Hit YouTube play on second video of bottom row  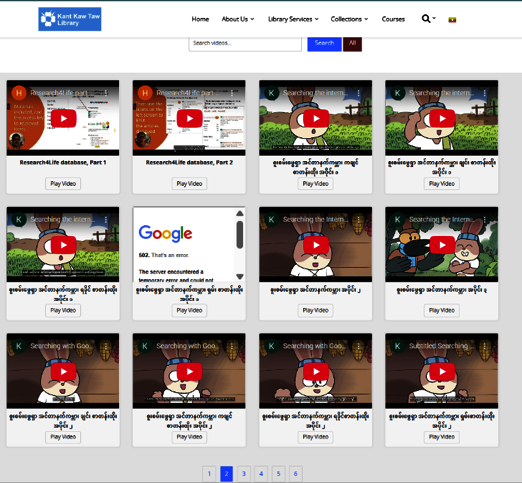click(x=189, y=372)
